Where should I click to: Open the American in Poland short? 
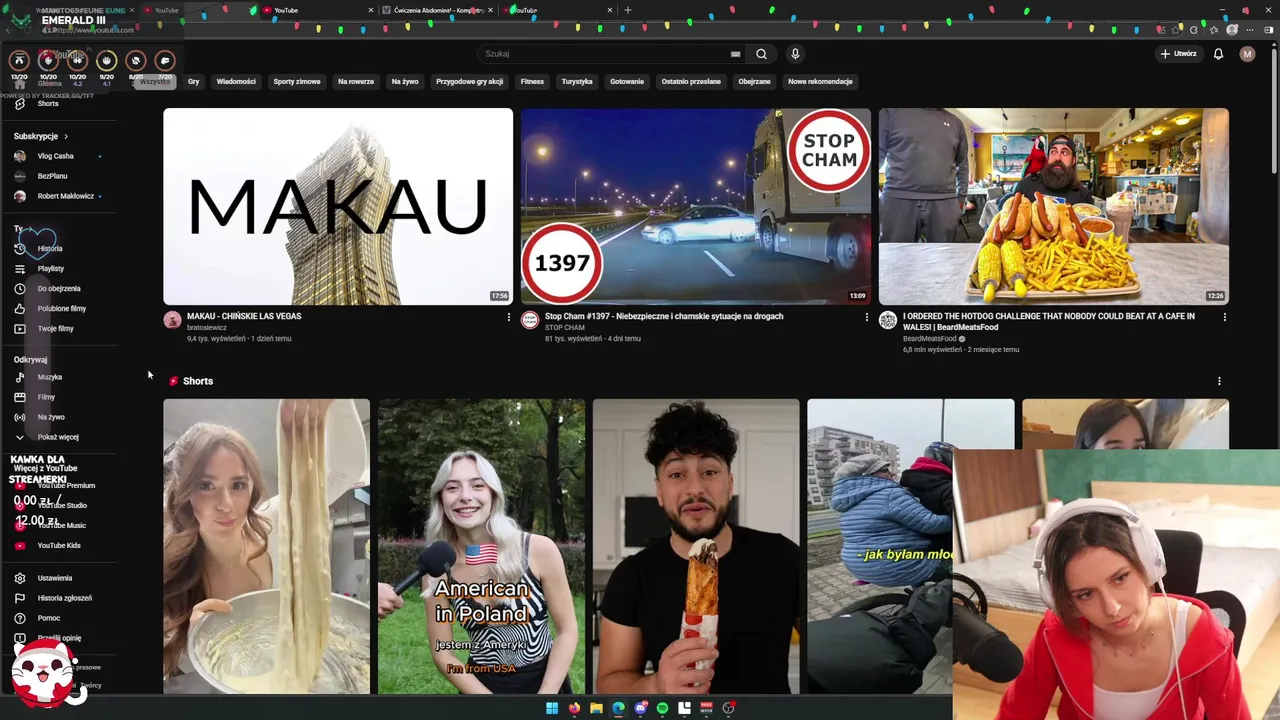[x=481, y=546]
